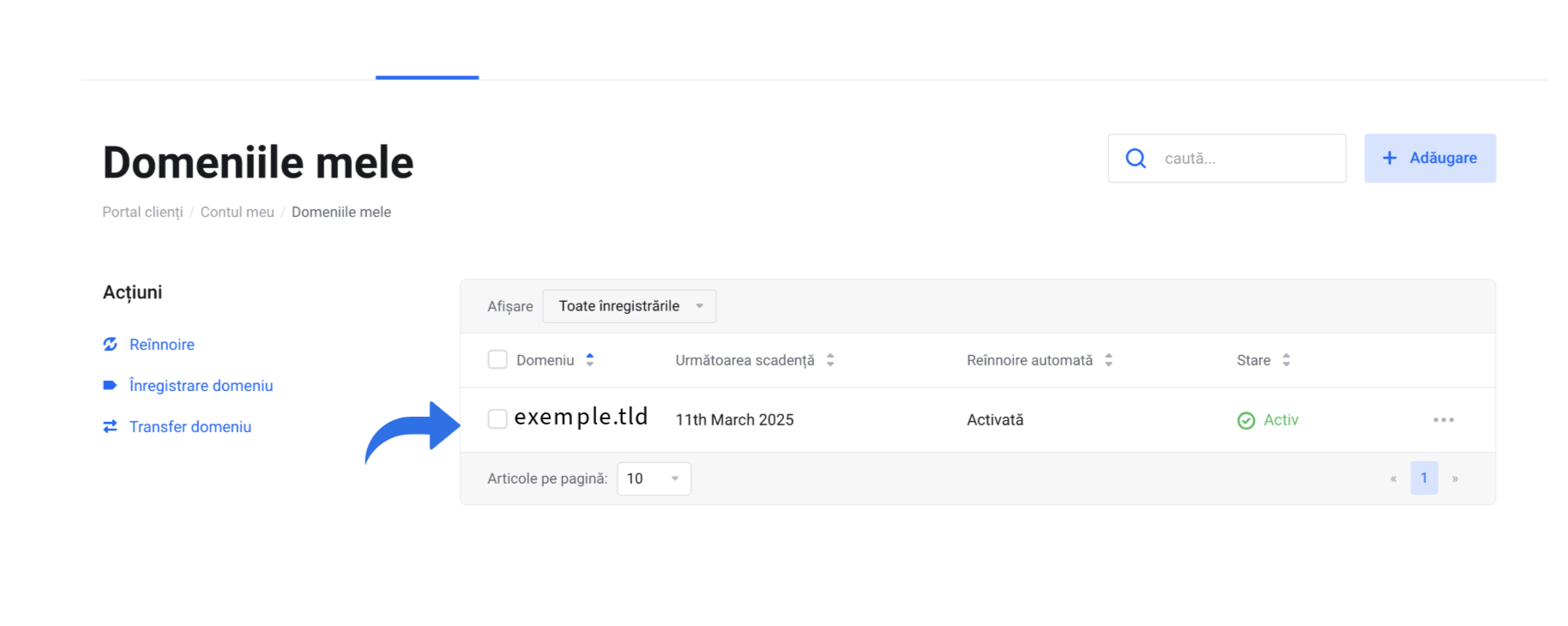Screen dimensions: 1568x626
Task: Sort by Următoarea scadență column arrows
Action: coord(830,360)
